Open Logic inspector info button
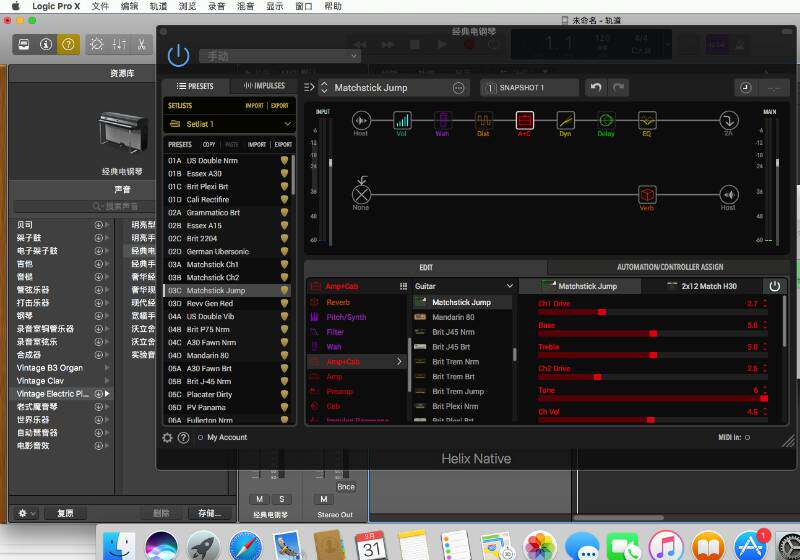The image size is (800, 560). 46,45
